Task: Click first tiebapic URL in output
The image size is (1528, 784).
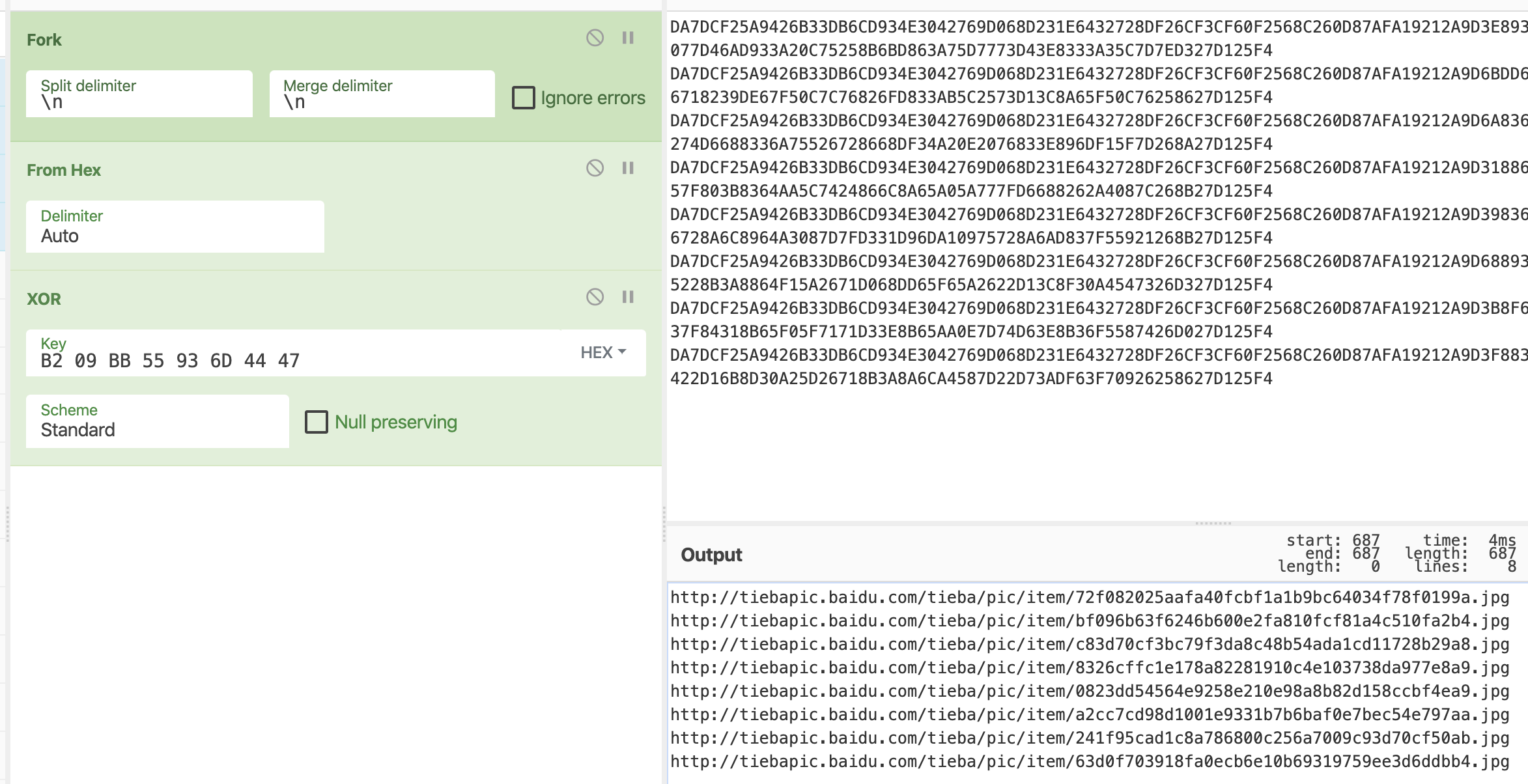Action: (x=1089, y=597)
